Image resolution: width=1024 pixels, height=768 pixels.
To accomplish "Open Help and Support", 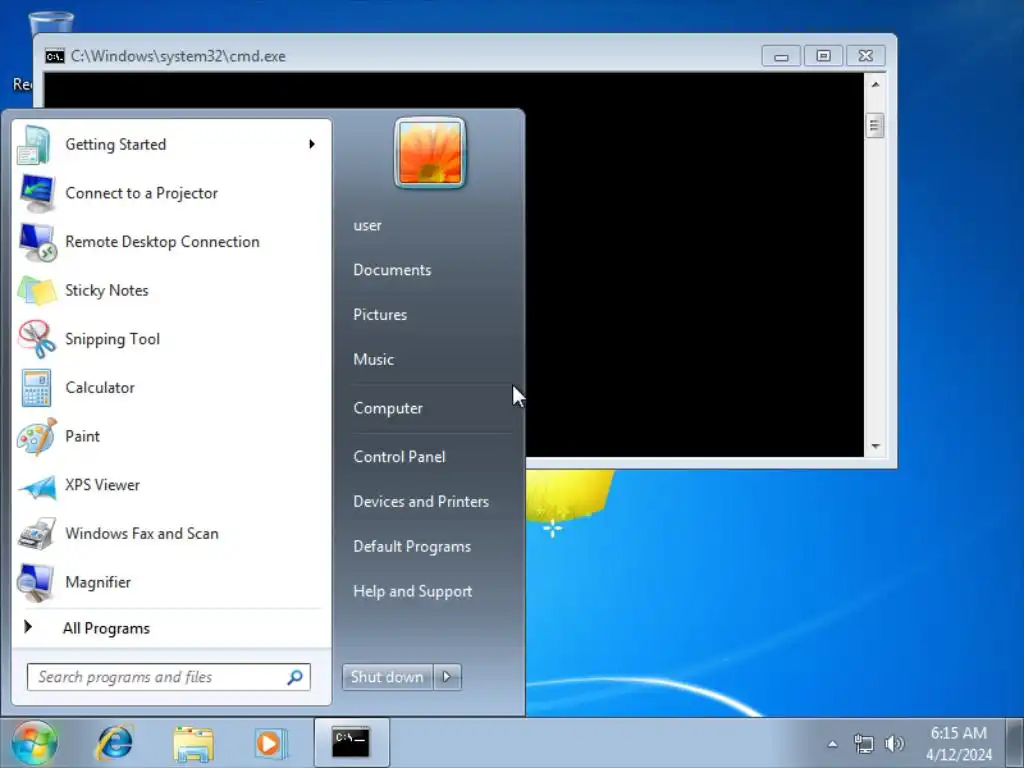I will [413, 591].
